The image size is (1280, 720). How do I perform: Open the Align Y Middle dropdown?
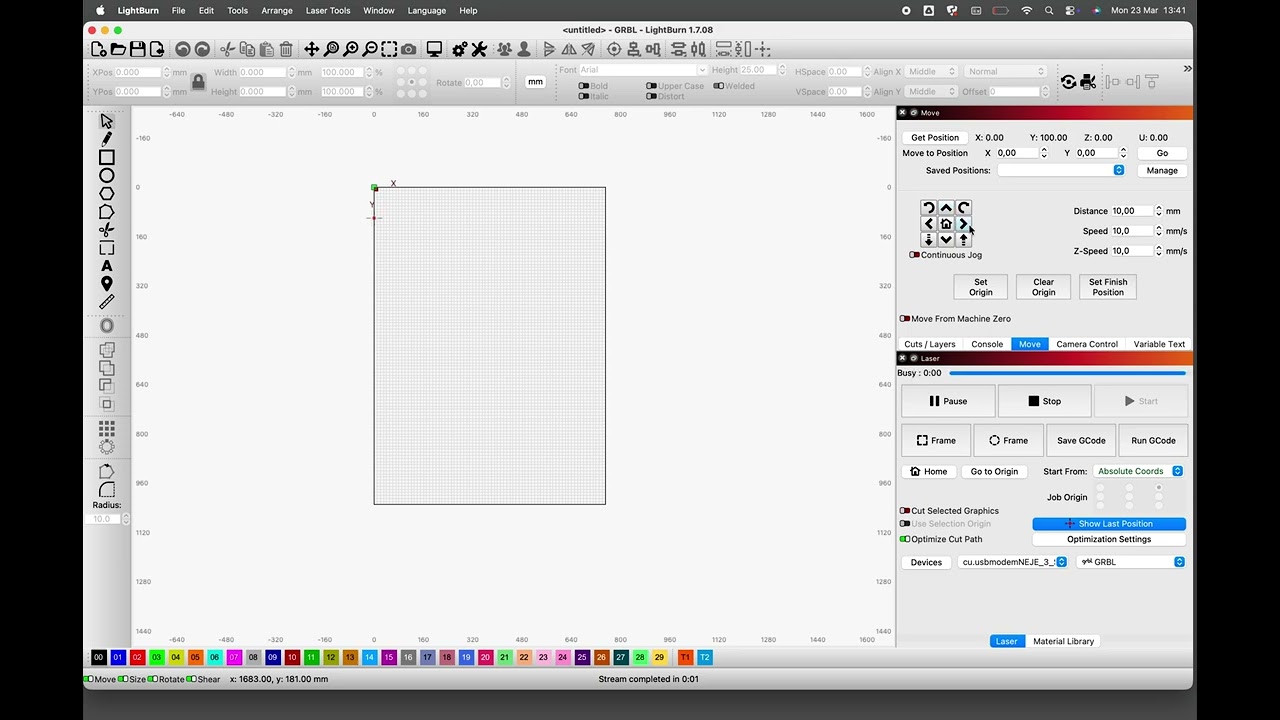[932, 92]
